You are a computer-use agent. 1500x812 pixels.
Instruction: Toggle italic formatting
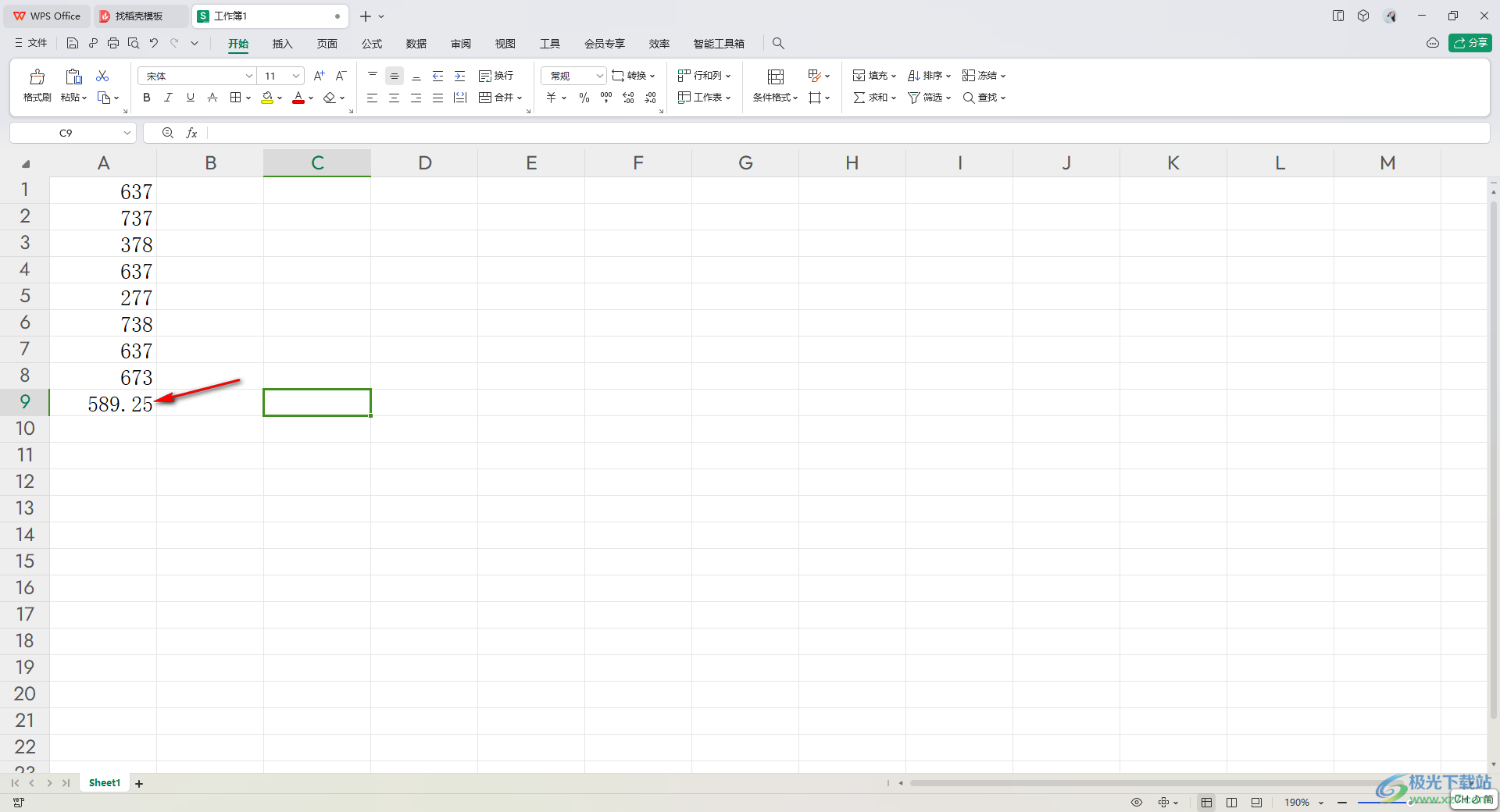click(x=168, y=98)
